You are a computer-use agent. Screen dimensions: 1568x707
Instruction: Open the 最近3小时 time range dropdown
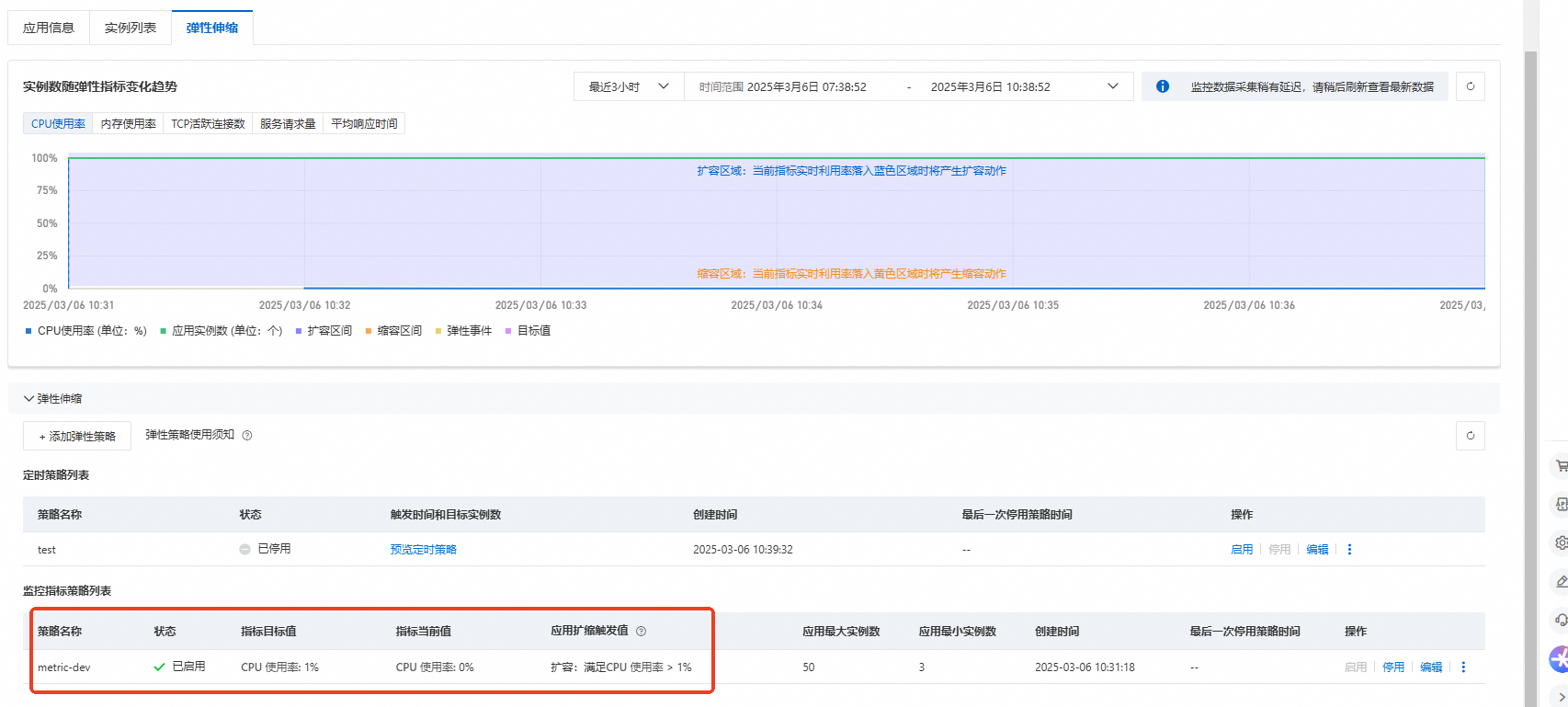(x=629, y=86)
